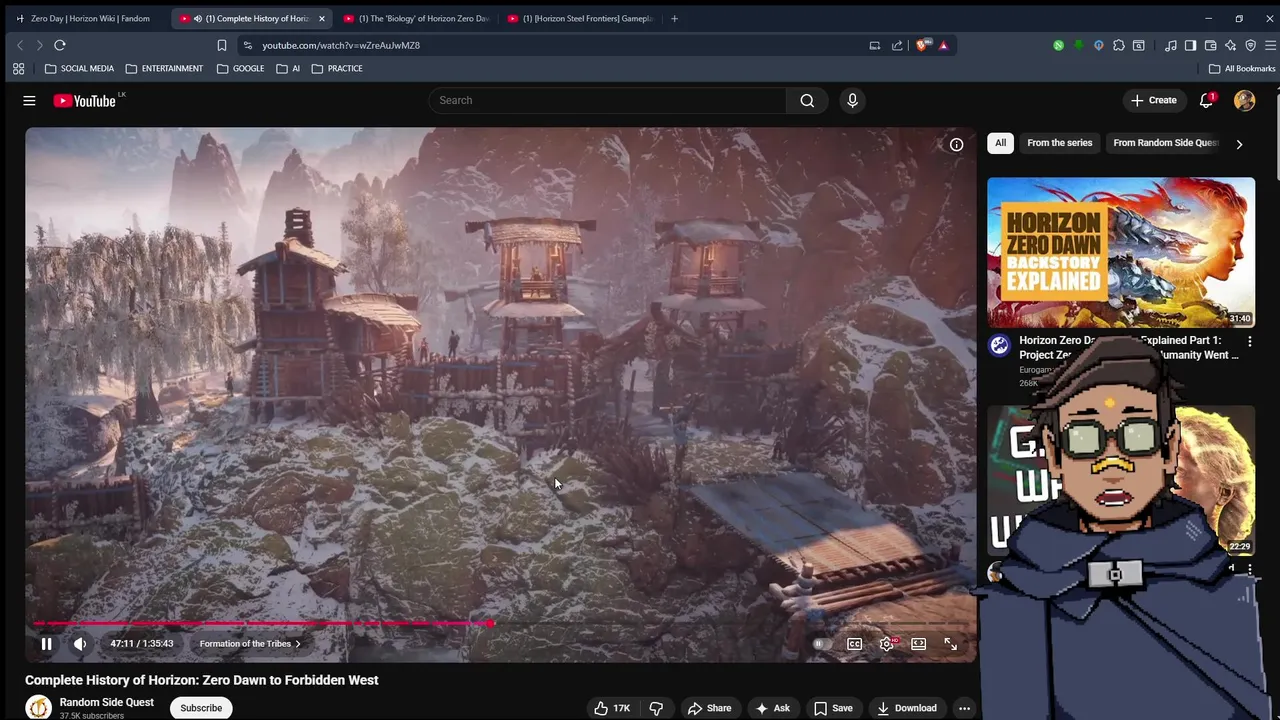
Task: Subscribe to Random Side Quest
Action: (x=201, y=708)
